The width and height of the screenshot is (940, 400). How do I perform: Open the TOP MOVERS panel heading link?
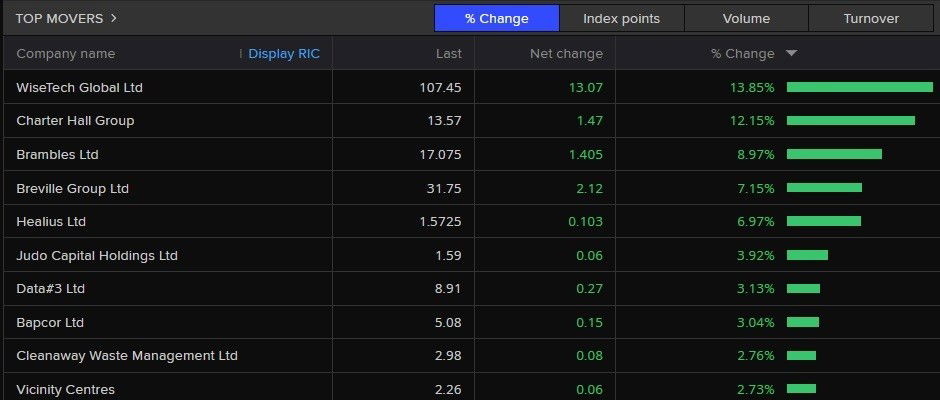pos(66,18)
